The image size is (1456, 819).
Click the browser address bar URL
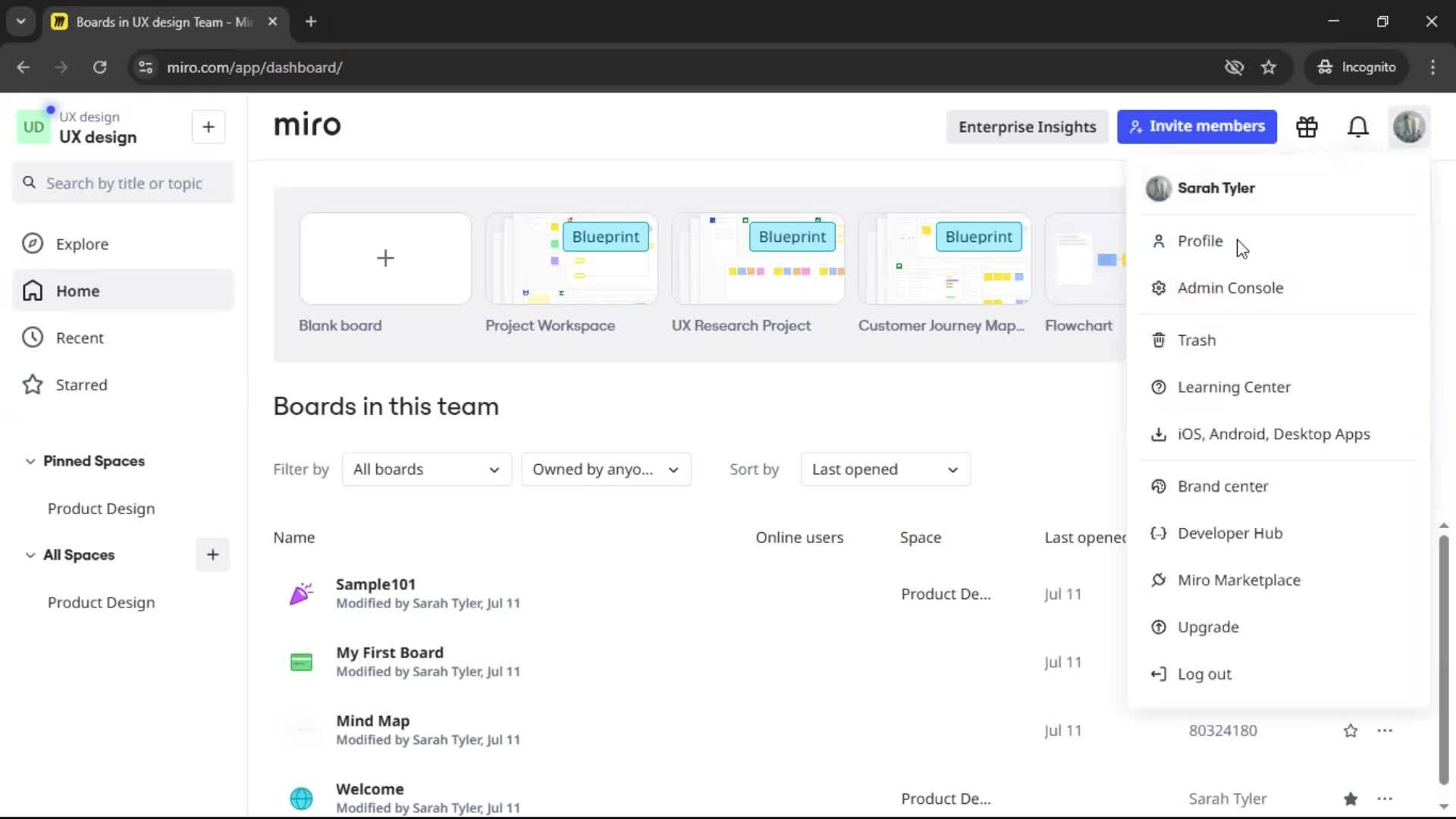click(254, 67)
